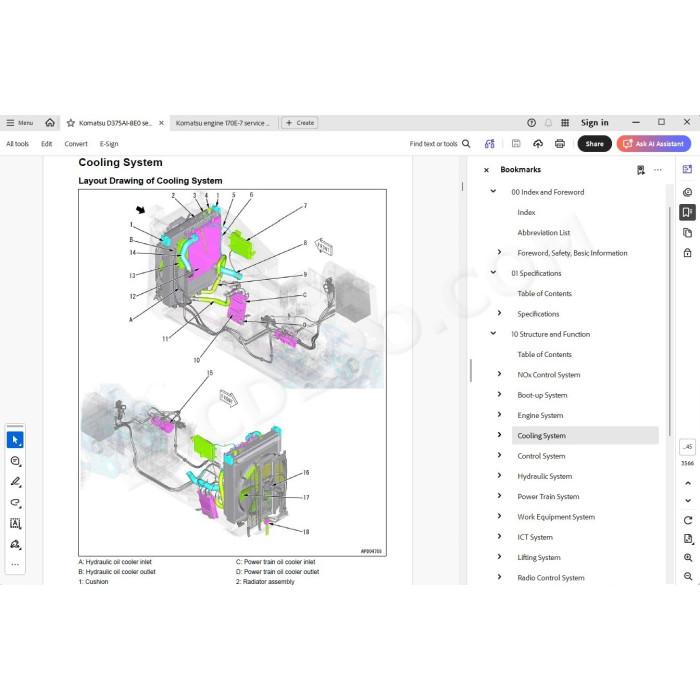Open the AI assistant panel icon in right rail
The width and height of the screenshot is (700, 700).
pyautogui.click(x=687, y=169)
